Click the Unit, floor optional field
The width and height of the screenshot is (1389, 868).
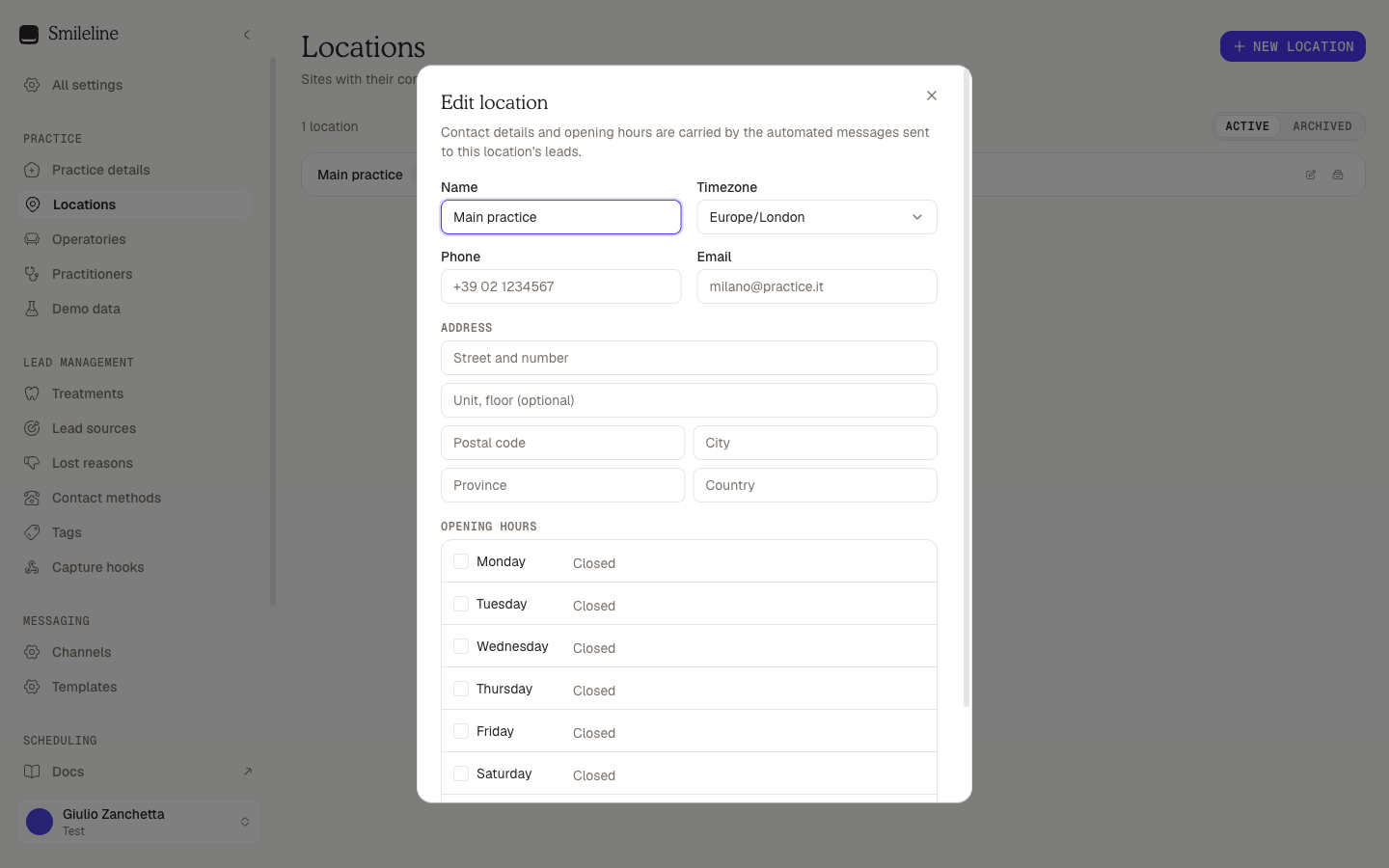pyautogui.click(x=689, y=400)
